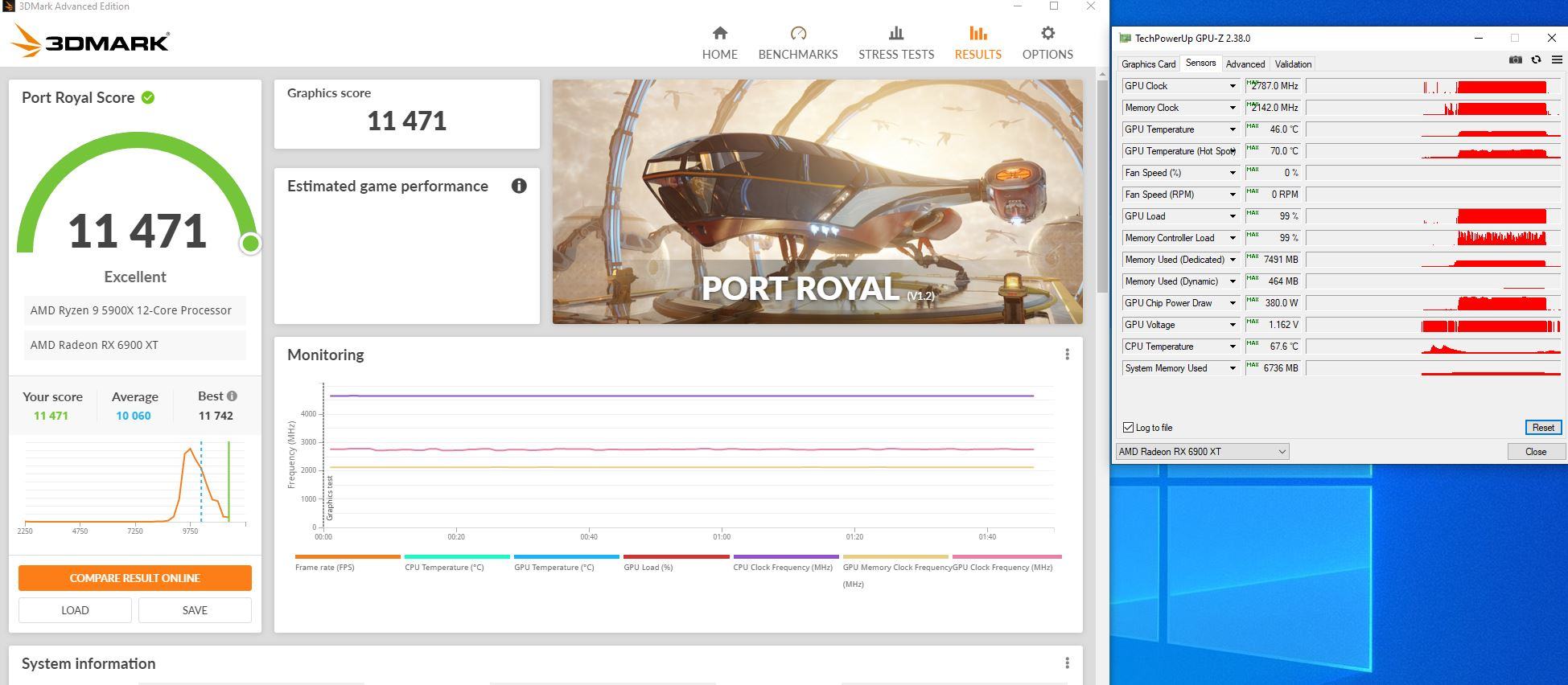The height and width of the screenshot is (685, 1568).
Task: Click the Reset button in GPU-Z
Action: click(x=1542, y=428)
